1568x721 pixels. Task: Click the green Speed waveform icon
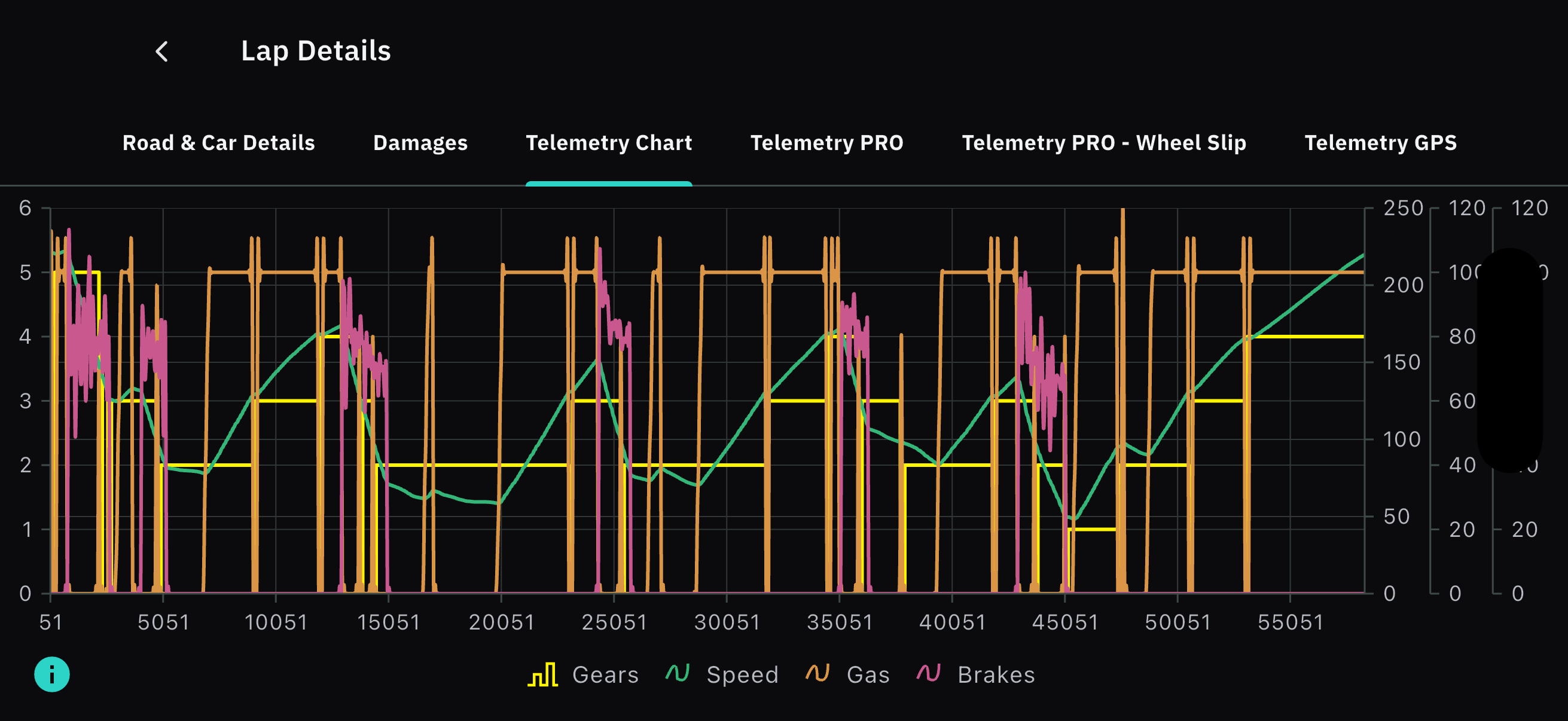click(x=678, y=674)
